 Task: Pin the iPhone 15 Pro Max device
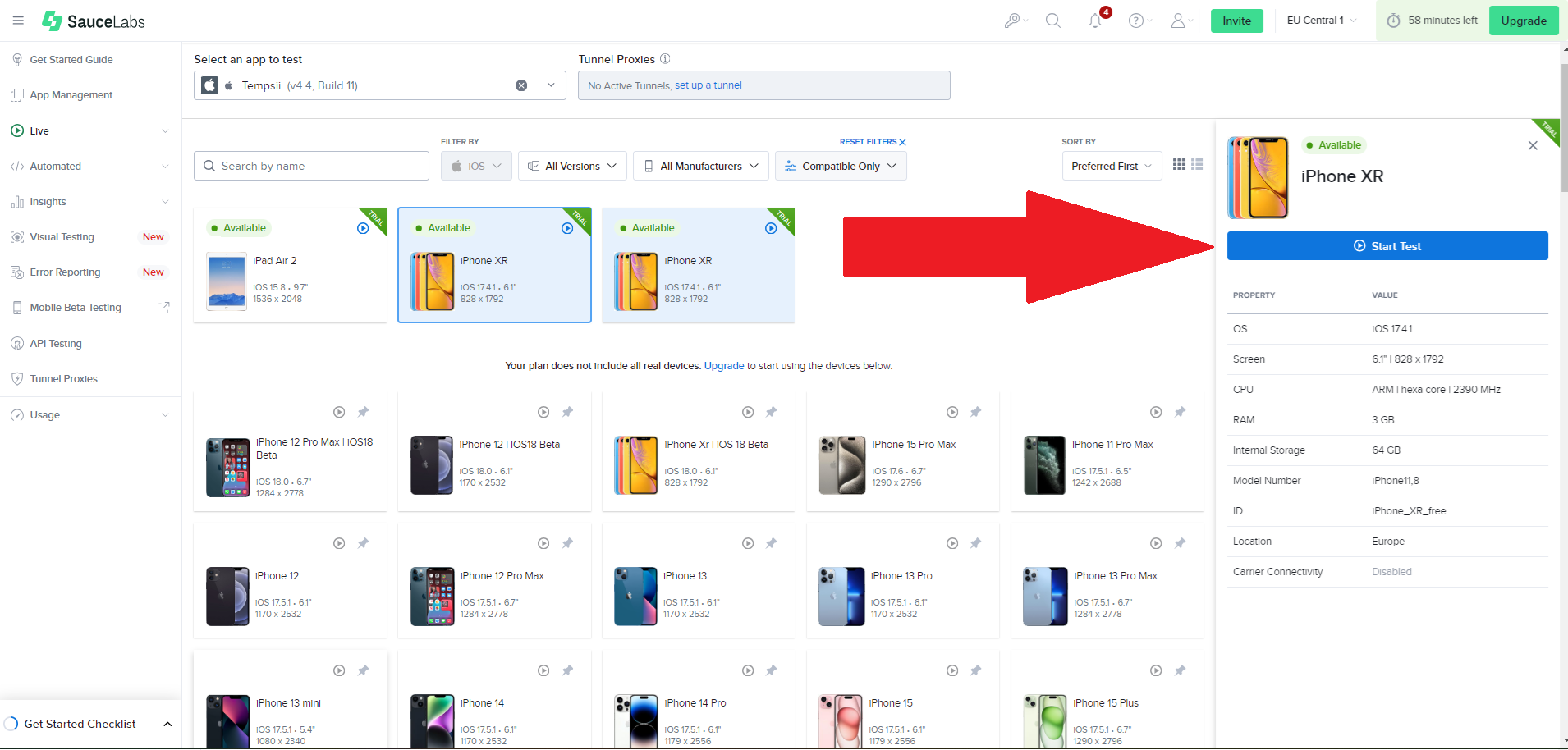click(975, 412)
